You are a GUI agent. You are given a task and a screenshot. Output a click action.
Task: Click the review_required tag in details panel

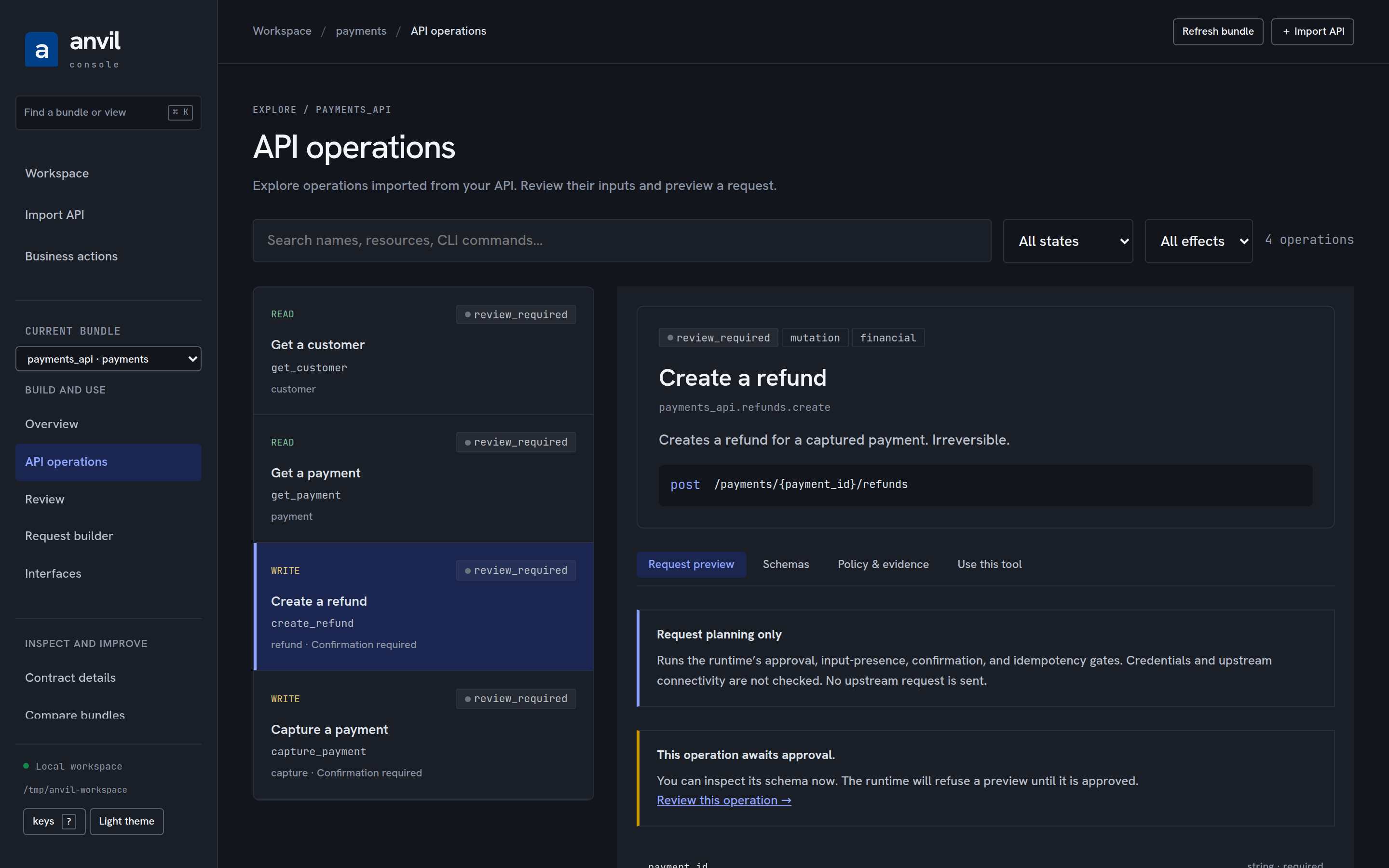pos(719,338)
